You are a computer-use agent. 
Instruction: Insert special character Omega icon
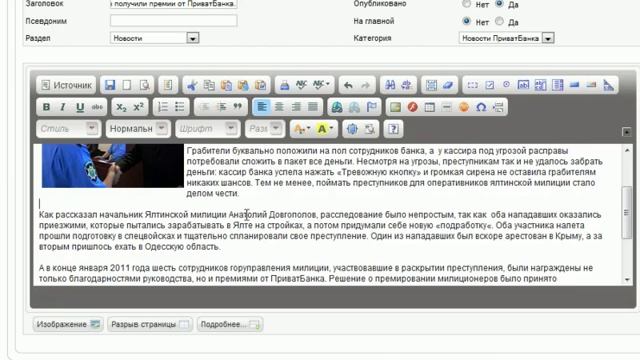481,107
